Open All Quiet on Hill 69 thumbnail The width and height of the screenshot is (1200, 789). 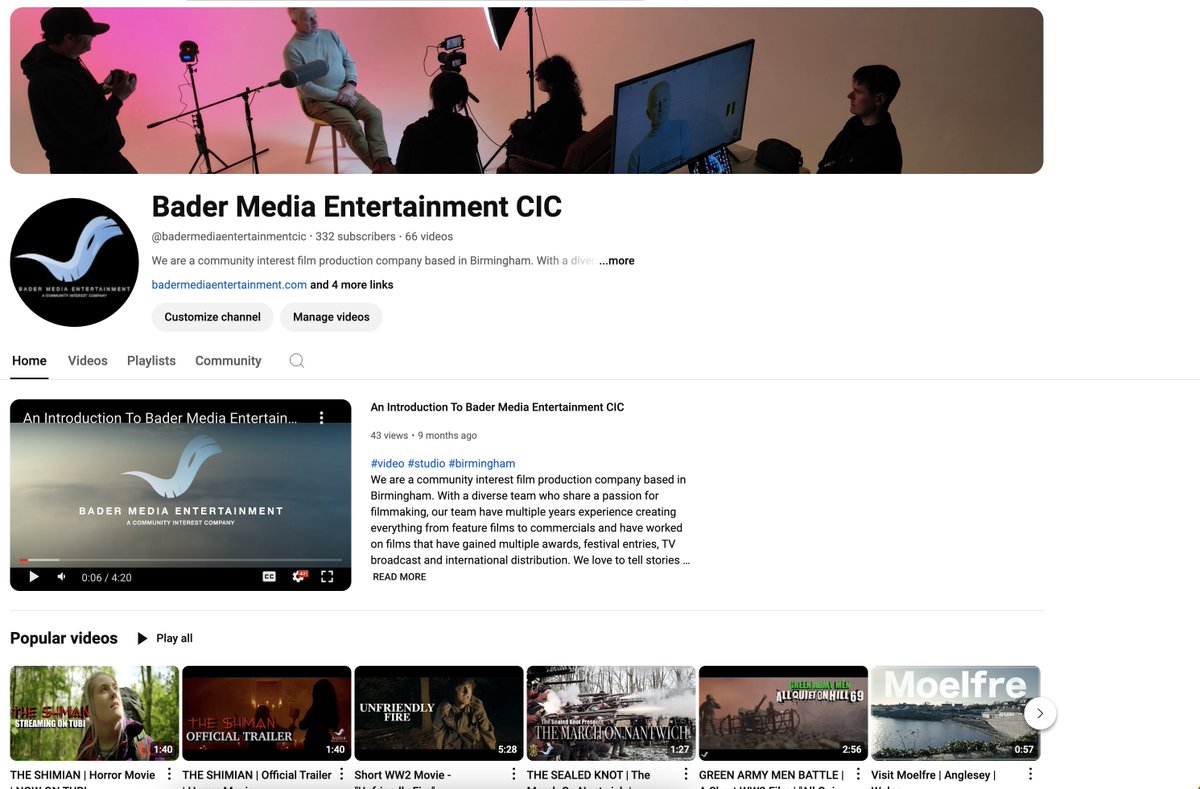pyautogui.click(x=783, y=713)
